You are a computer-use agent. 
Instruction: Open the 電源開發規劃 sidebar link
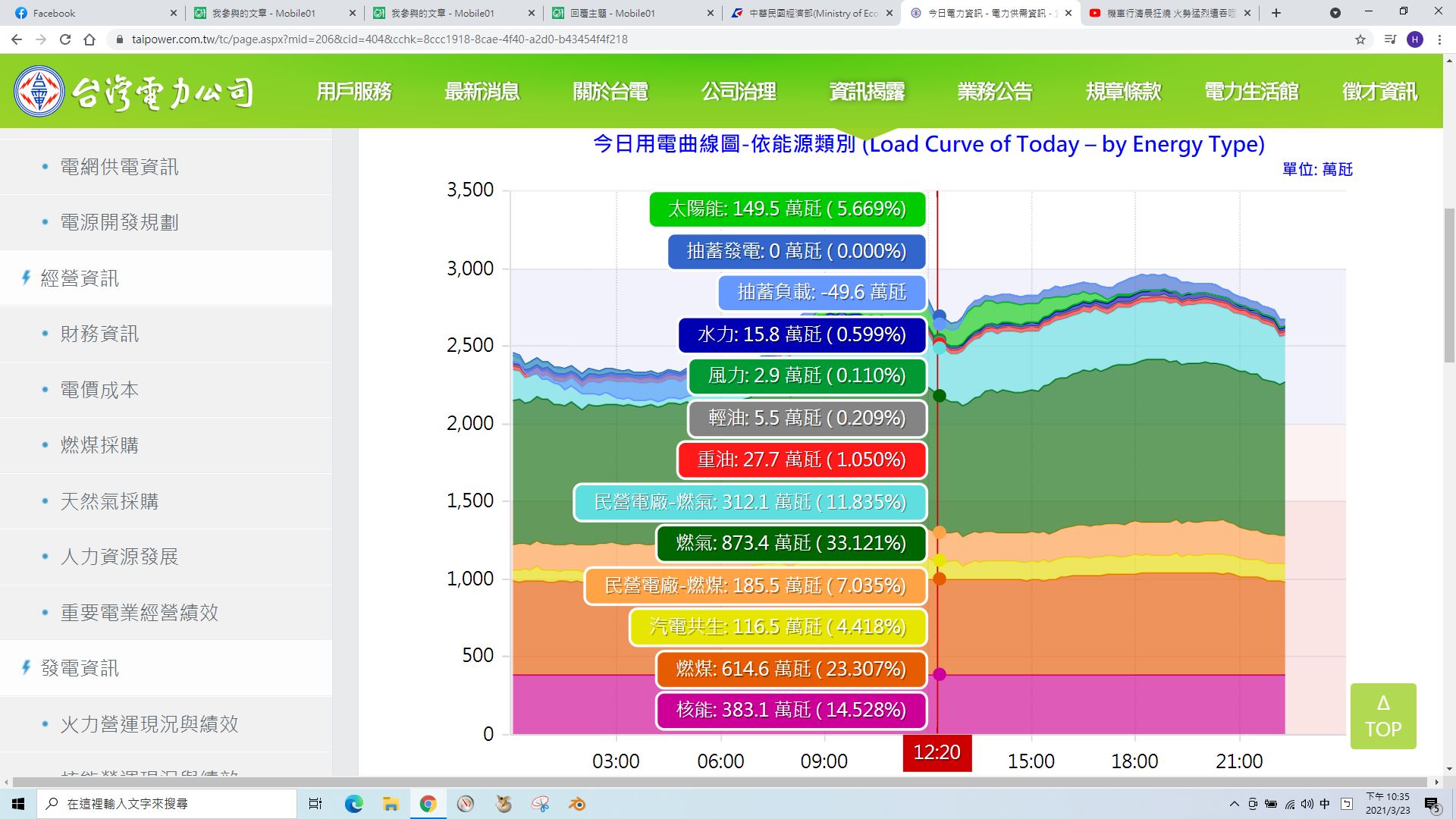(120, 222)
